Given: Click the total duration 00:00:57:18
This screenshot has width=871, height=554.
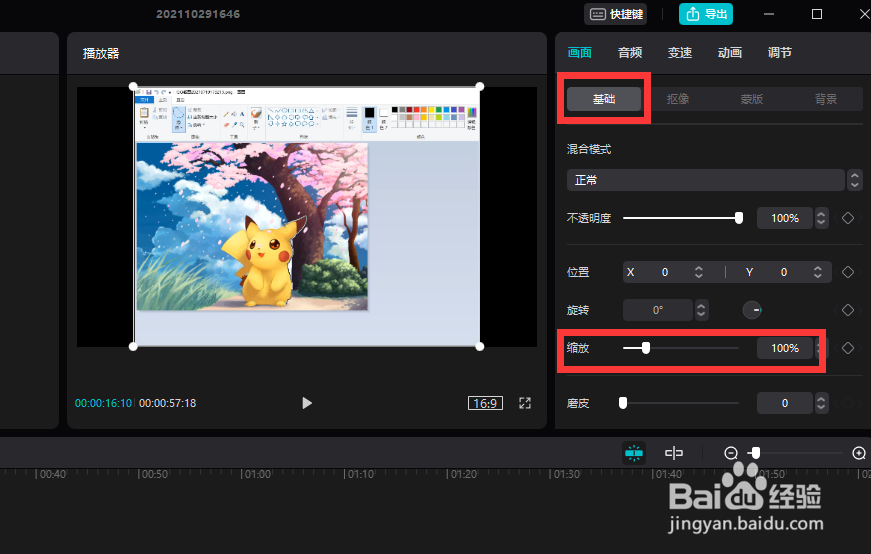Looking at the screenshot, I should pos(168,403).
